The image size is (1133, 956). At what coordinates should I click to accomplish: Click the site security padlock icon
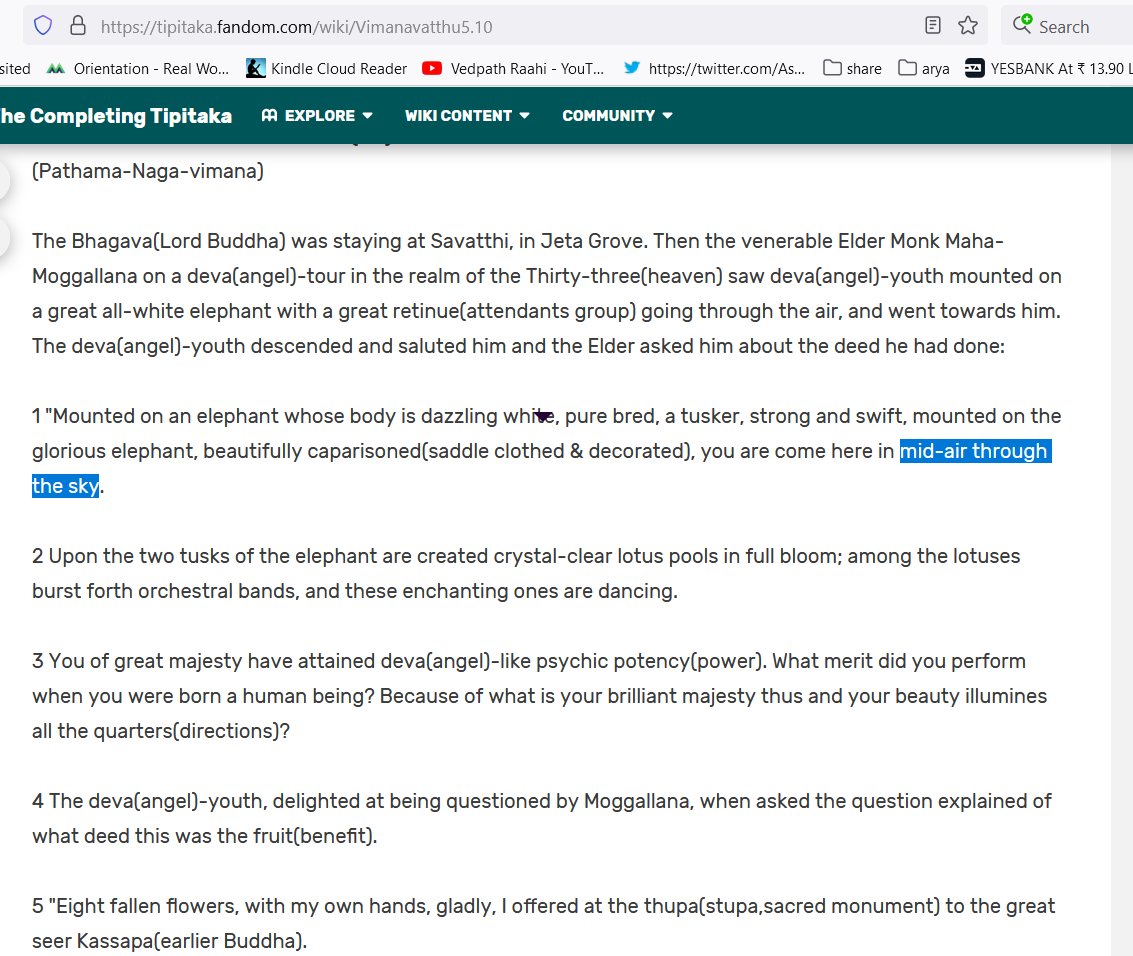(78, 26)
